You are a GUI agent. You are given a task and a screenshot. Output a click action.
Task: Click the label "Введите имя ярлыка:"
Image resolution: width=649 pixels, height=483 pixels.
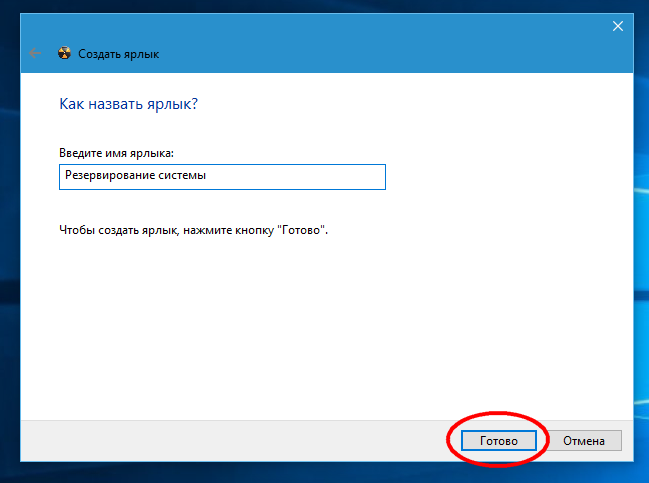(116, 153)
